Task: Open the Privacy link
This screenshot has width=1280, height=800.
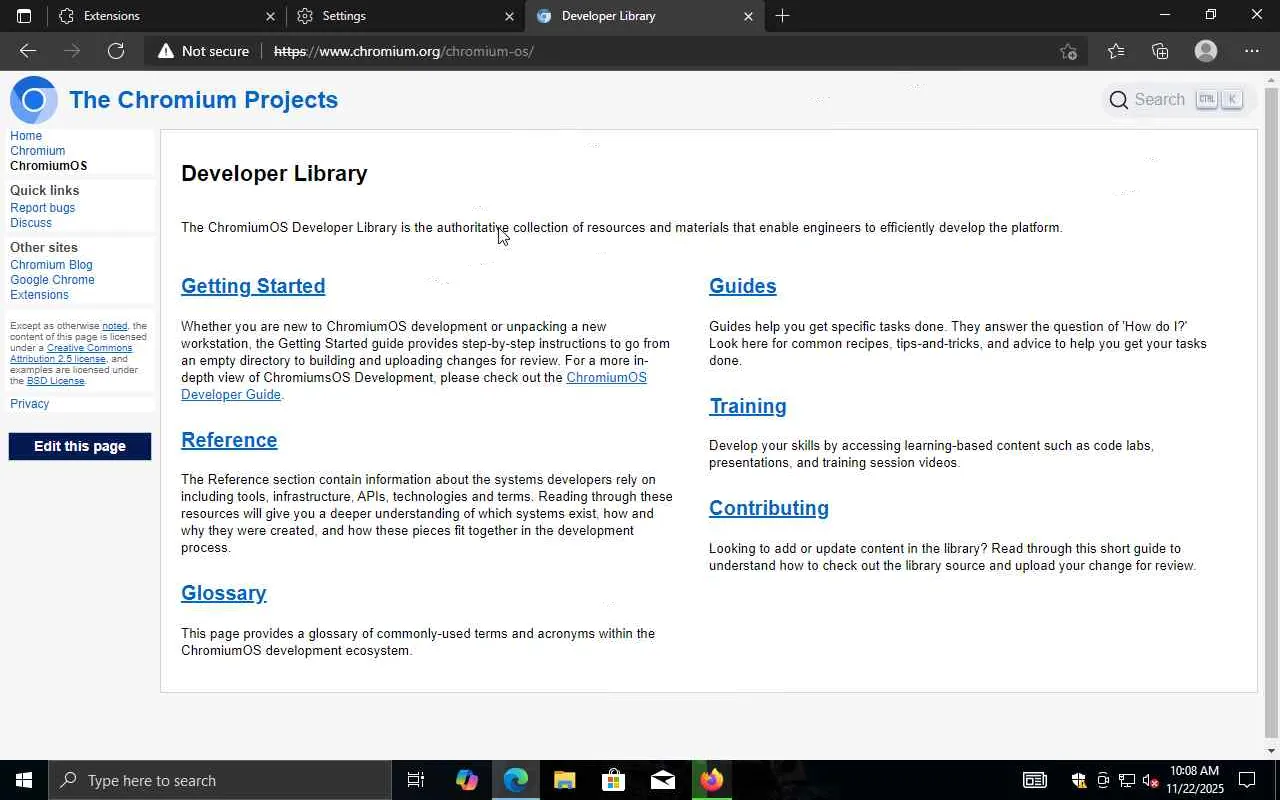Action: 30,404
